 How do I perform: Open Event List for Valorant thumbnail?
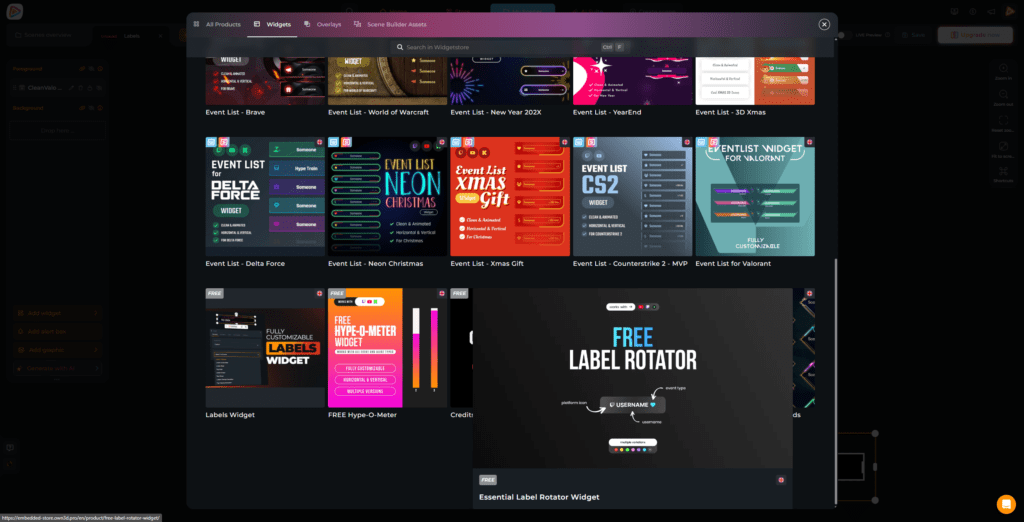pyautogui.click(x=755, y=197)
